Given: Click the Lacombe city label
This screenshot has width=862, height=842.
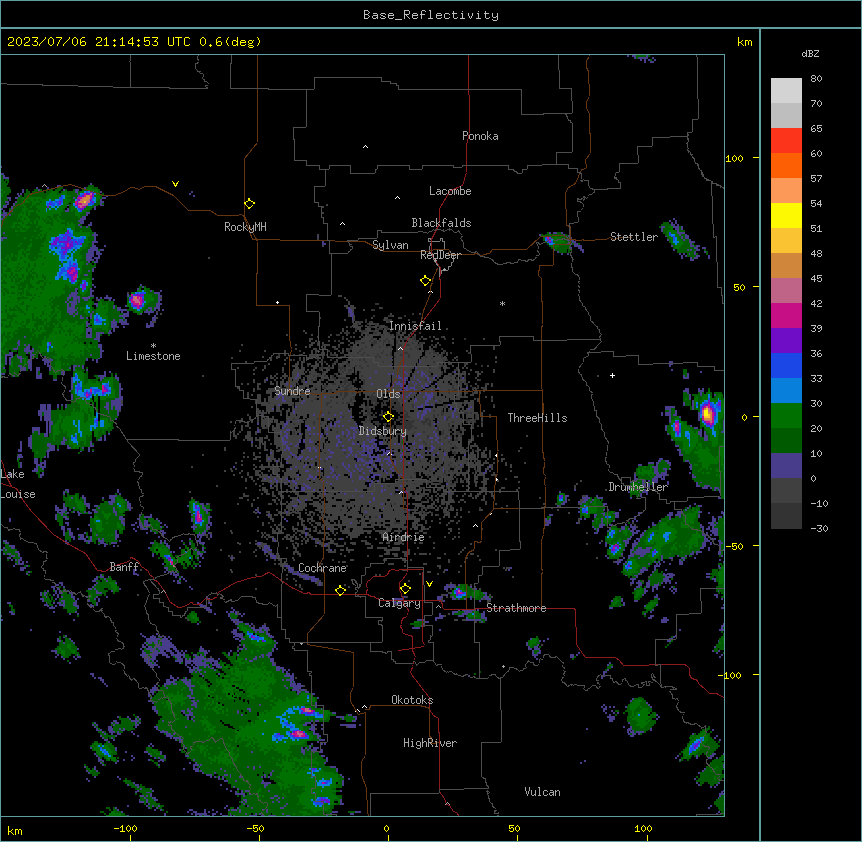Looking at the screenshot, I should 450,191.
